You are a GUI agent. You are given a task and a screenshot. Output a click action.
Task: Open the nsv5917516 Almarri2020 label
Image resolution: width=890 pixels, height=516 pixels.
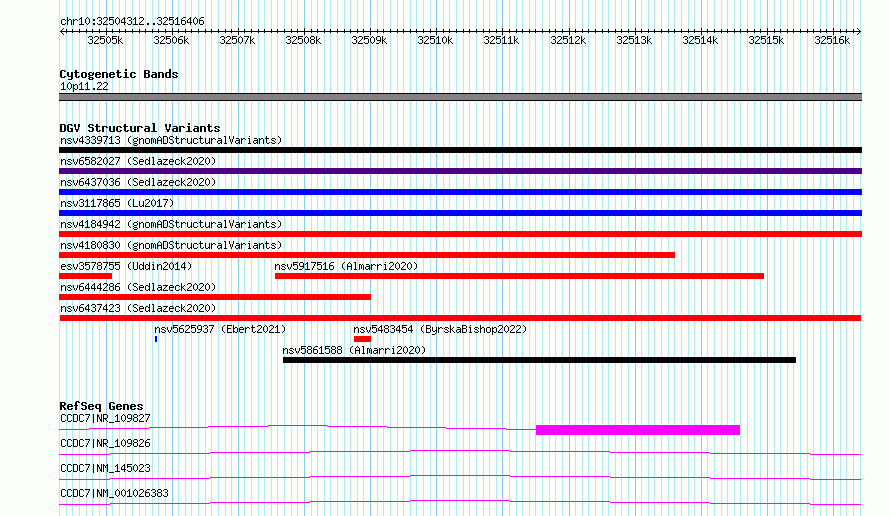[x=346, y=266]
